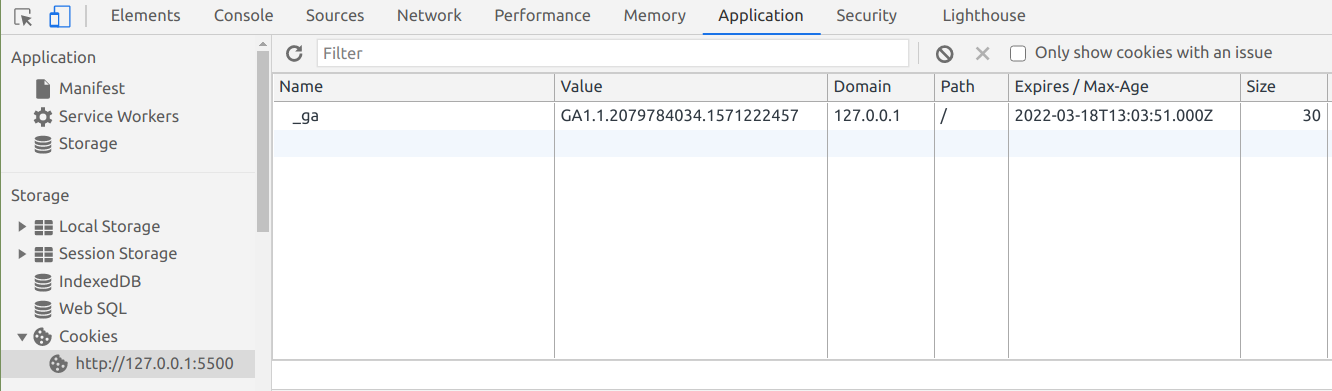Delete selected cookie with the X icon
1332x391 pixels.
[982, 54]
